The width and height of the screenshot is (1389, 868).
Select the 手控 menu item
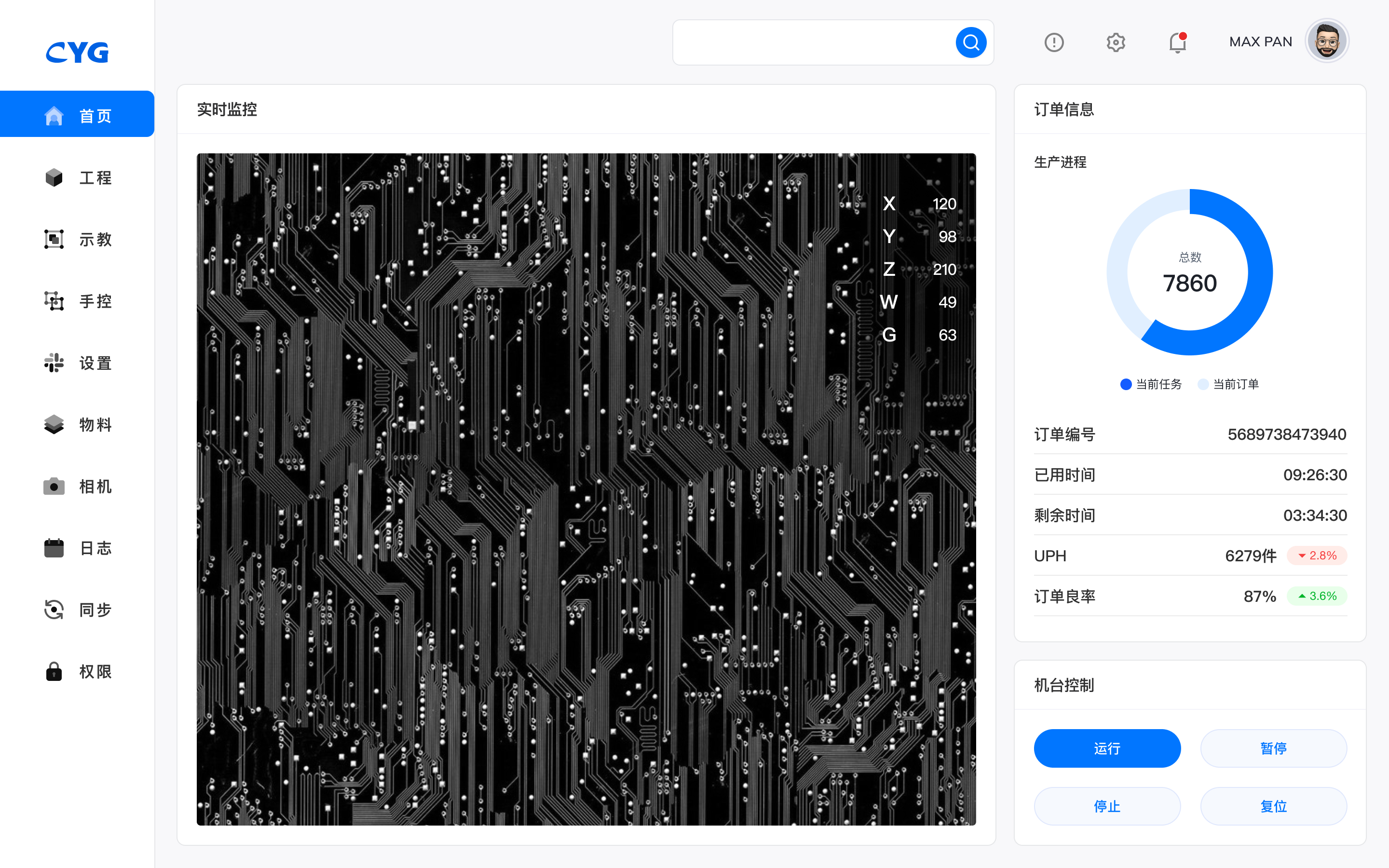pyautogui.click(x=77, y=301)
